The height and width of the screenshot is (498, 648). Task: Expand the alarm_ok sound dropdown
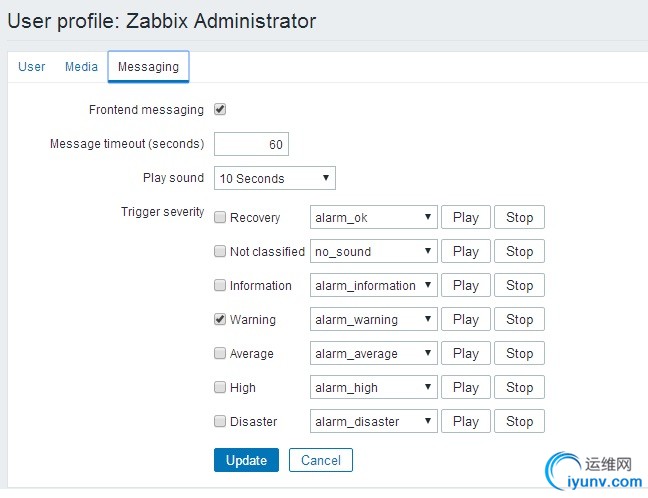[x=374, y=217]
